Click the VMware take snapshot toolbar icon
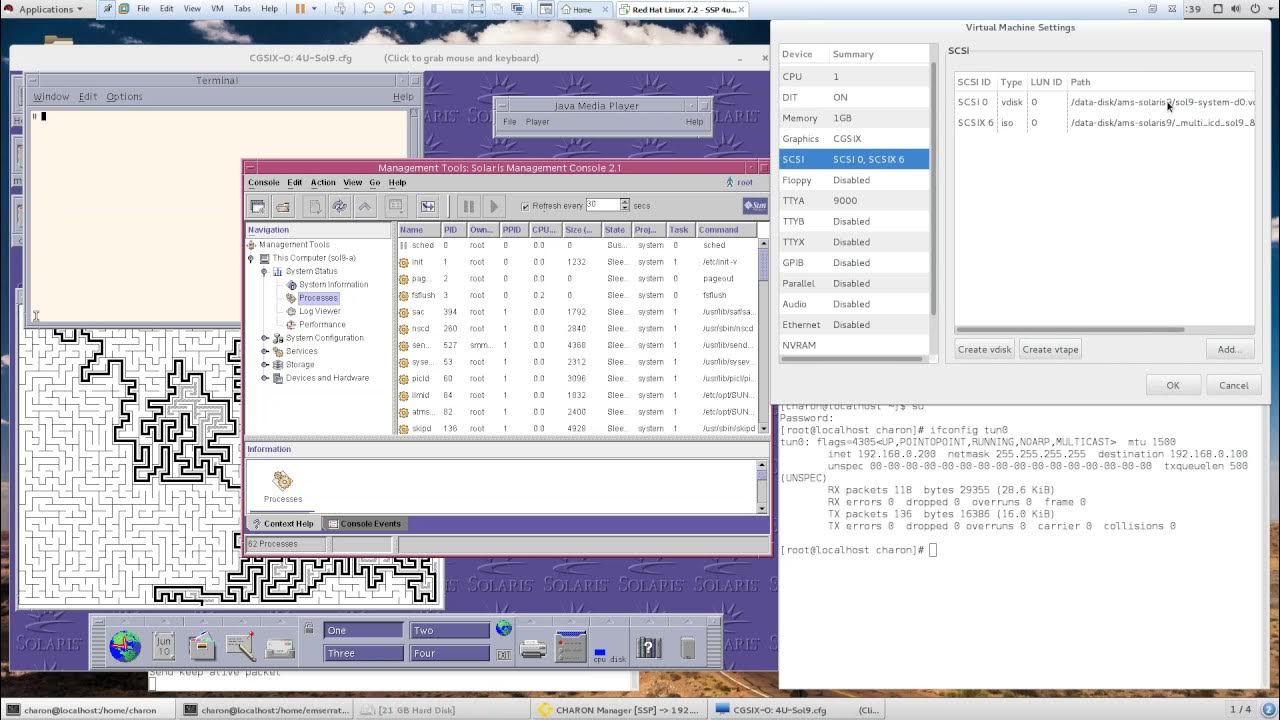1280x720 pixels. pyautogui.click(x=369, y=9)
